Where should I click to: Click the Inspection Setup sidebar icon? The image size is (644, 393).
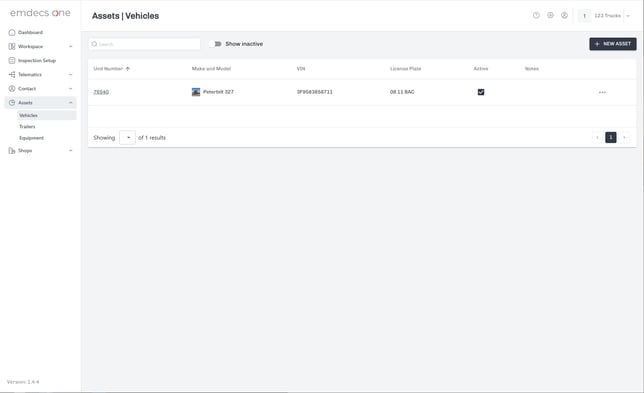pos(12,60)
